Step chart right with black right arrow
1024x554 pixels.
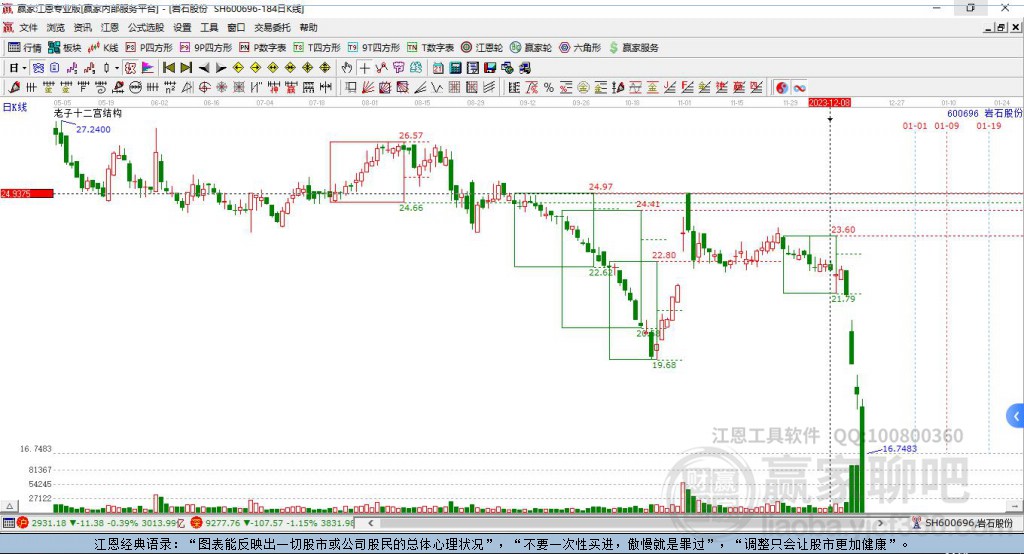click(x=221, y=68)
